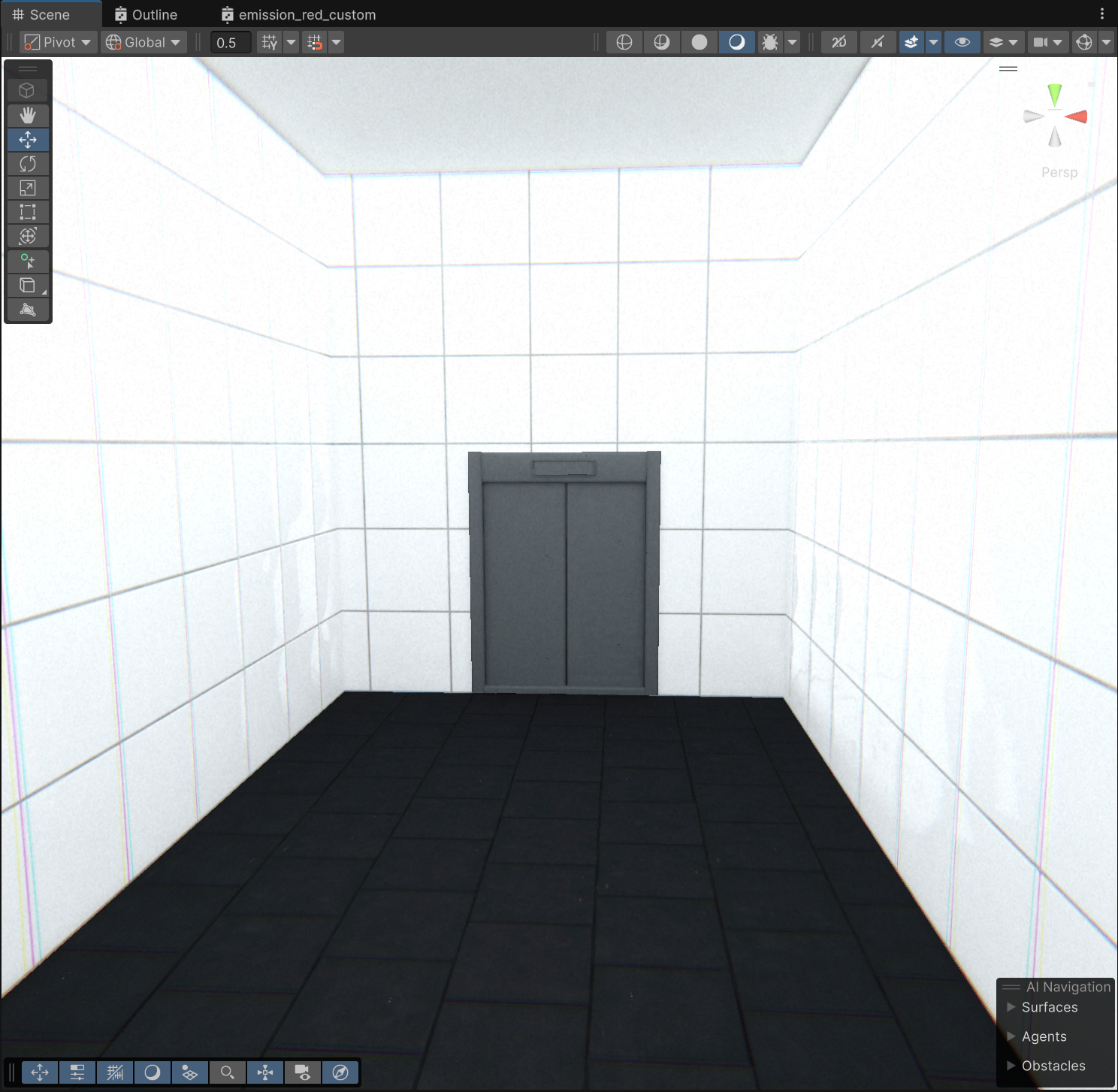Click the bottom-bar converging arrows overlay button
1118x1092 pixels.
point(265,1072)
